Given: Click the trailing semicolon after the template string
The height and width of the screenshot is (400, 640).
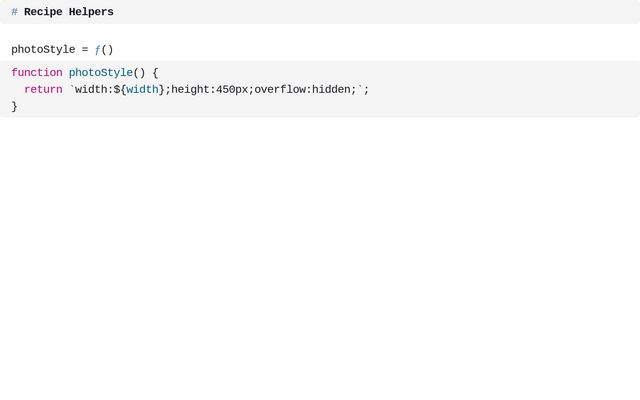Looking at the screenshot, I should click(x=367, y=89).
